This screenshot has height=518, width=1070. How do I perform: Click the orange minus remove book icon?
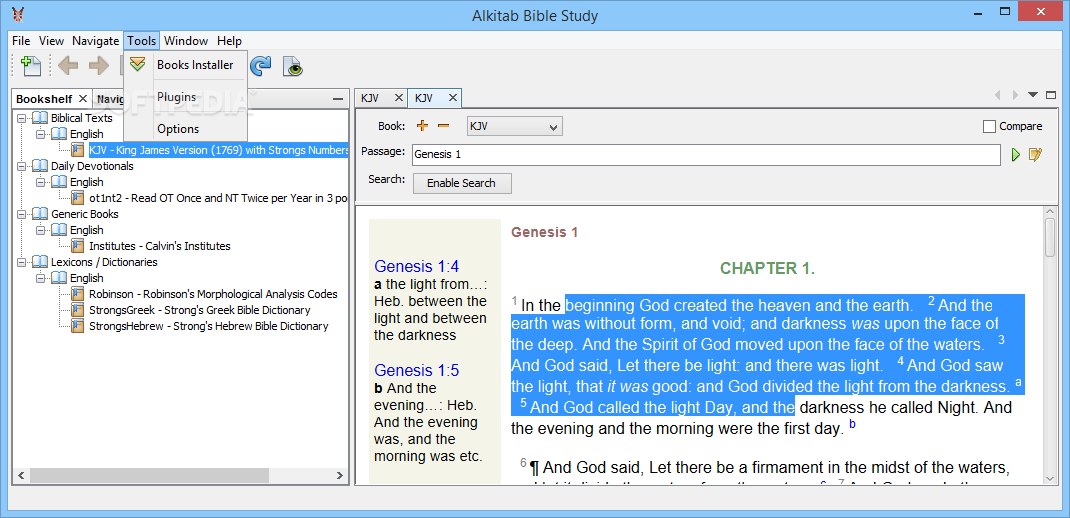click(444, 126)
